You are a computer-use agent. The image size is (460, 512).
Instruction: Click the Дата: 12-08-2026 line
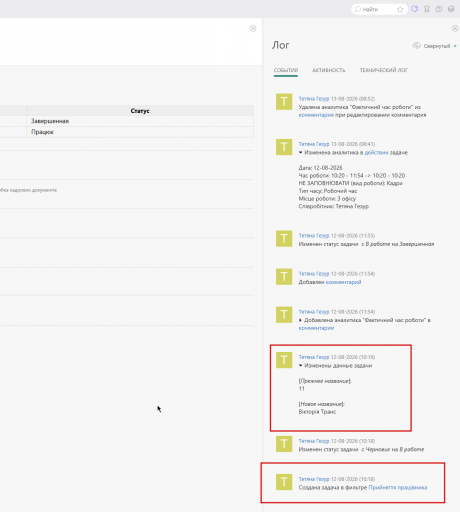point(320,168)
